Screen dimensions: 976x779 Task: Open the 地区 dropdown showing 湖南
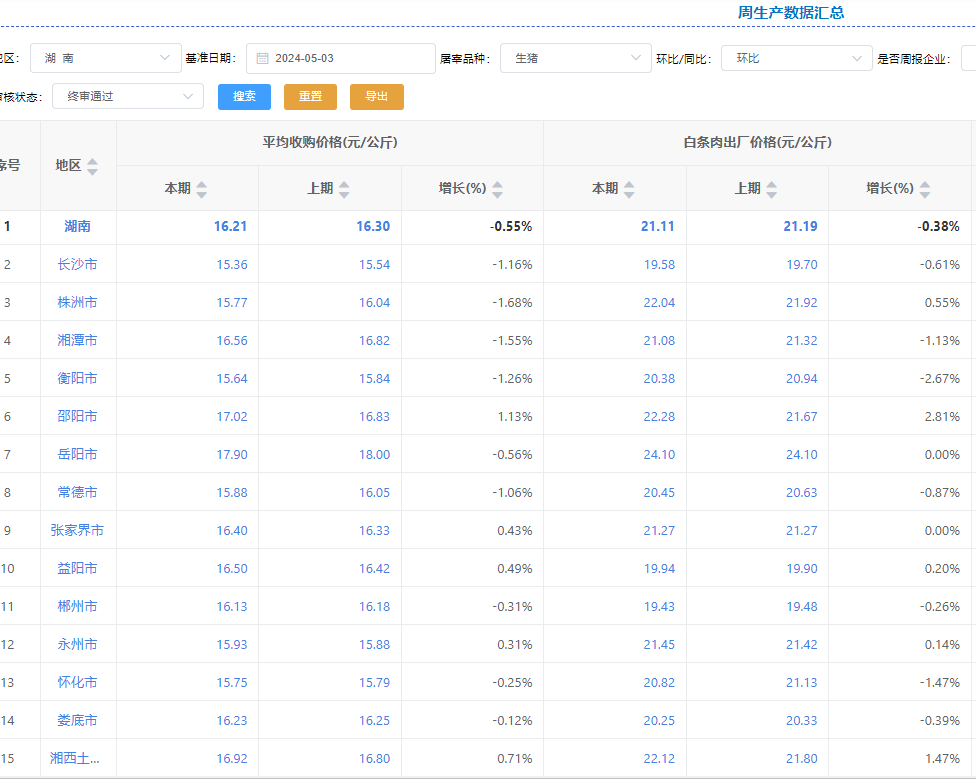pyautogui.click(x=105, y=58)
